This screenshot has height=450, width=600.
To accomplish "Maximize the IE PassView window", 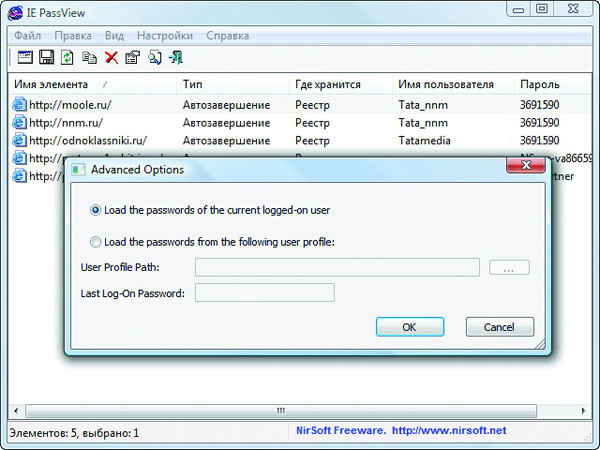I will 542,9.
